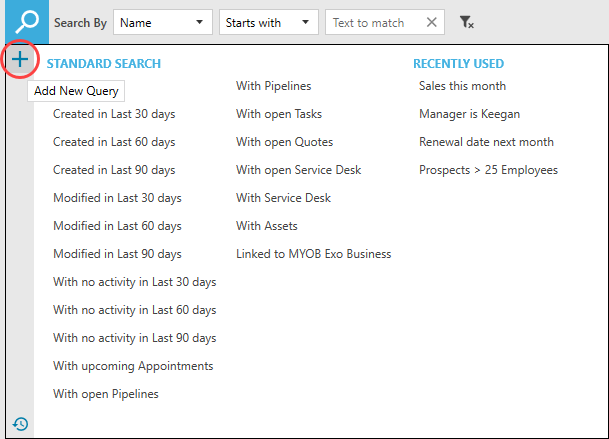Choose Prospects > 25 Employees query
Viewport: 609px width, 439px height.
pyautogui.click(x=488, y=170)
